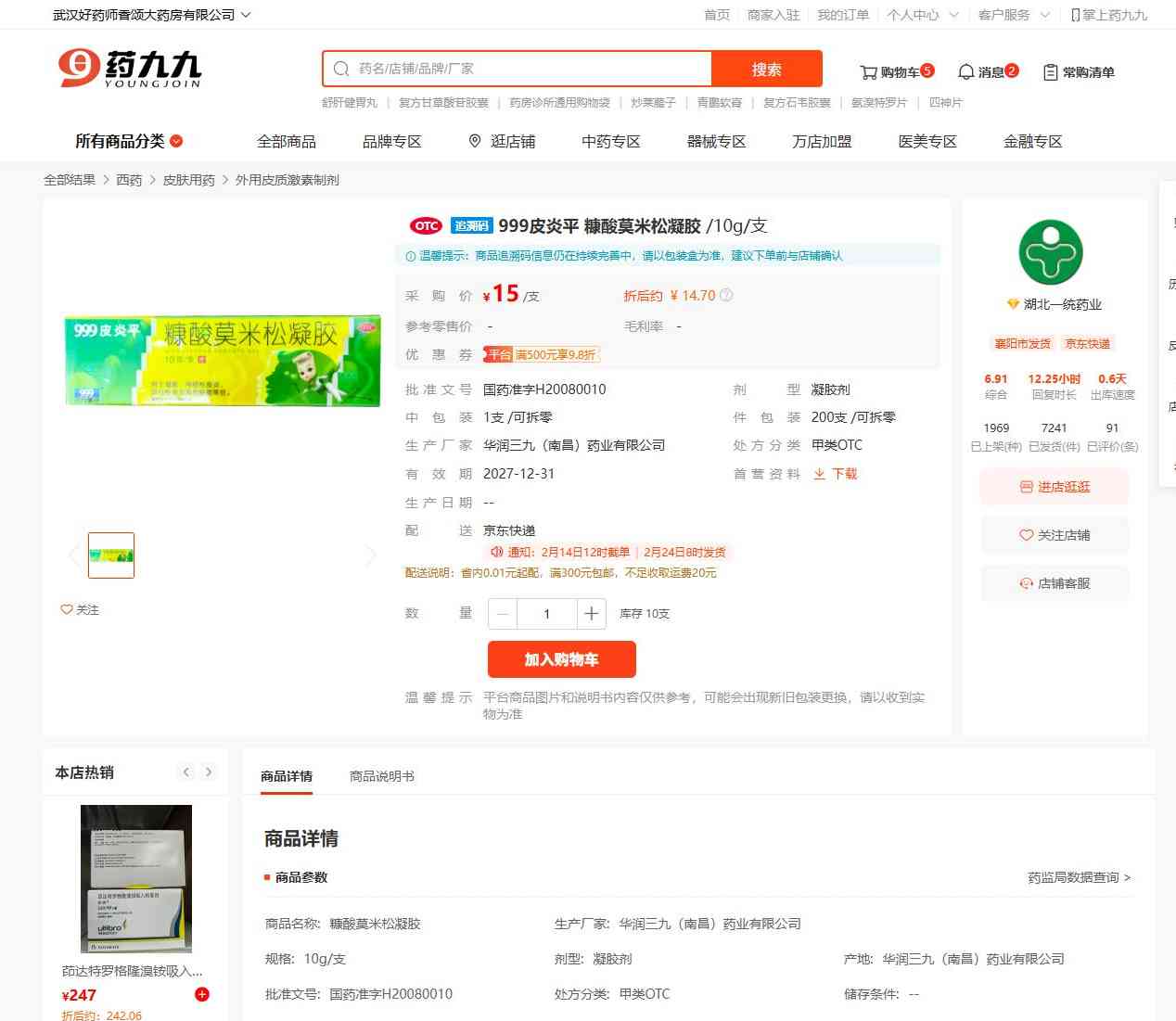Click the YoungJoin site logo

coord(130,69)
